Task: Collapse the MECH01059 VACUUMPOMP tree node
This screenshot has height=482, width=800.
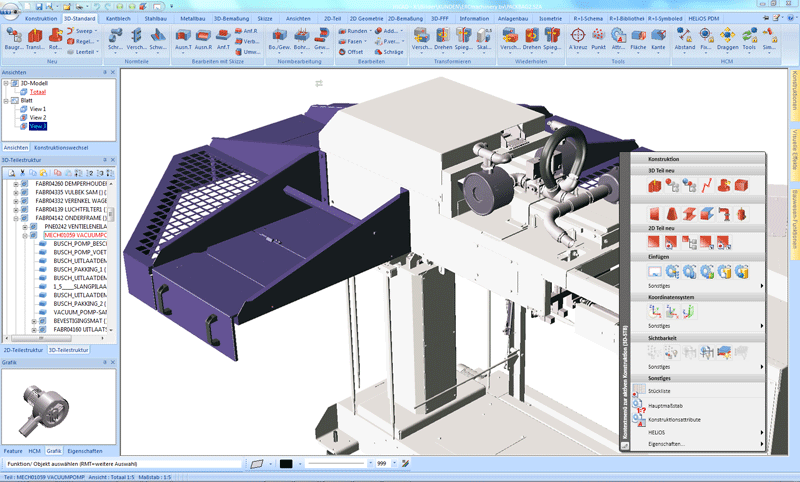Action: coord(24,235)
